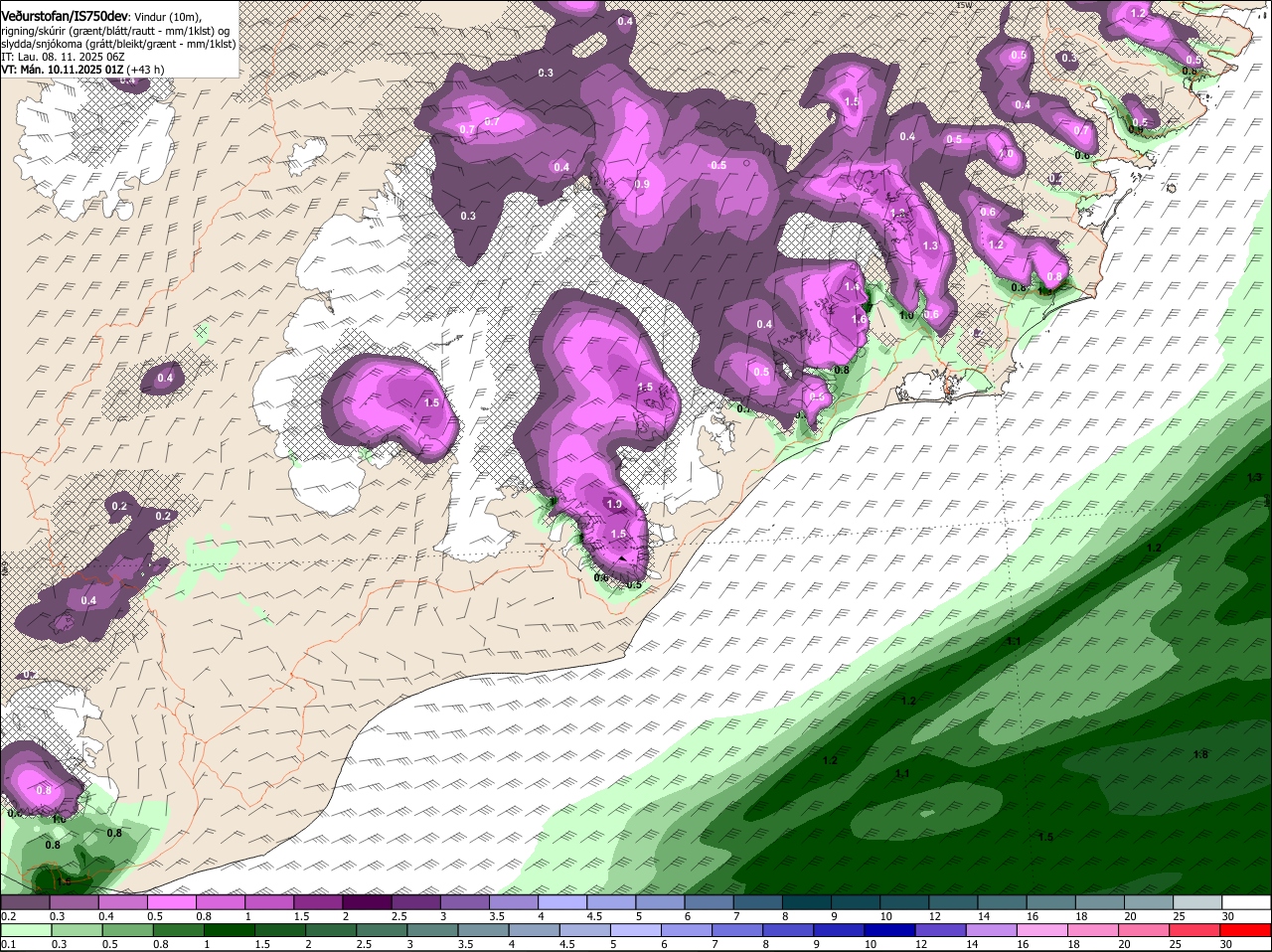Pick top-row dark purple swatch between 2 and 2.5
Screen dimensions: 1272x952
(366, 902)
